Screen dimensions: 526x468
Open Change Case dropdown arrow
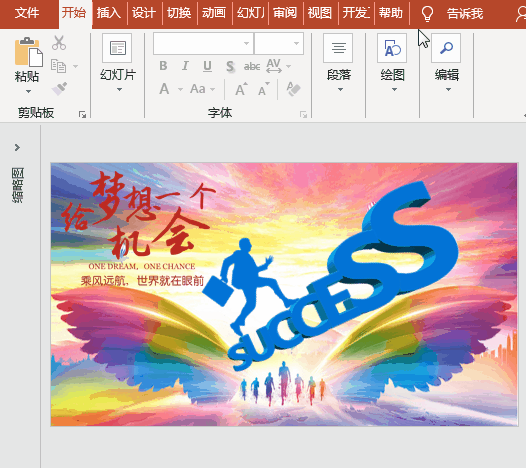[x=212, y=89]
